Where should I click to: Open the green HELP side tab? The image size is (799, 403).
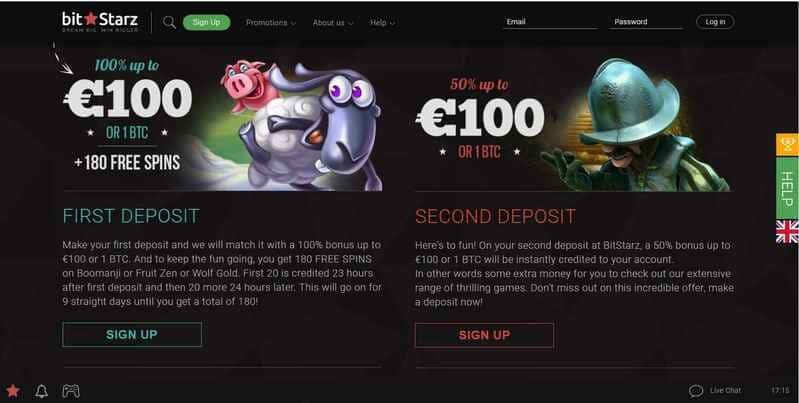tap(787, 188)
